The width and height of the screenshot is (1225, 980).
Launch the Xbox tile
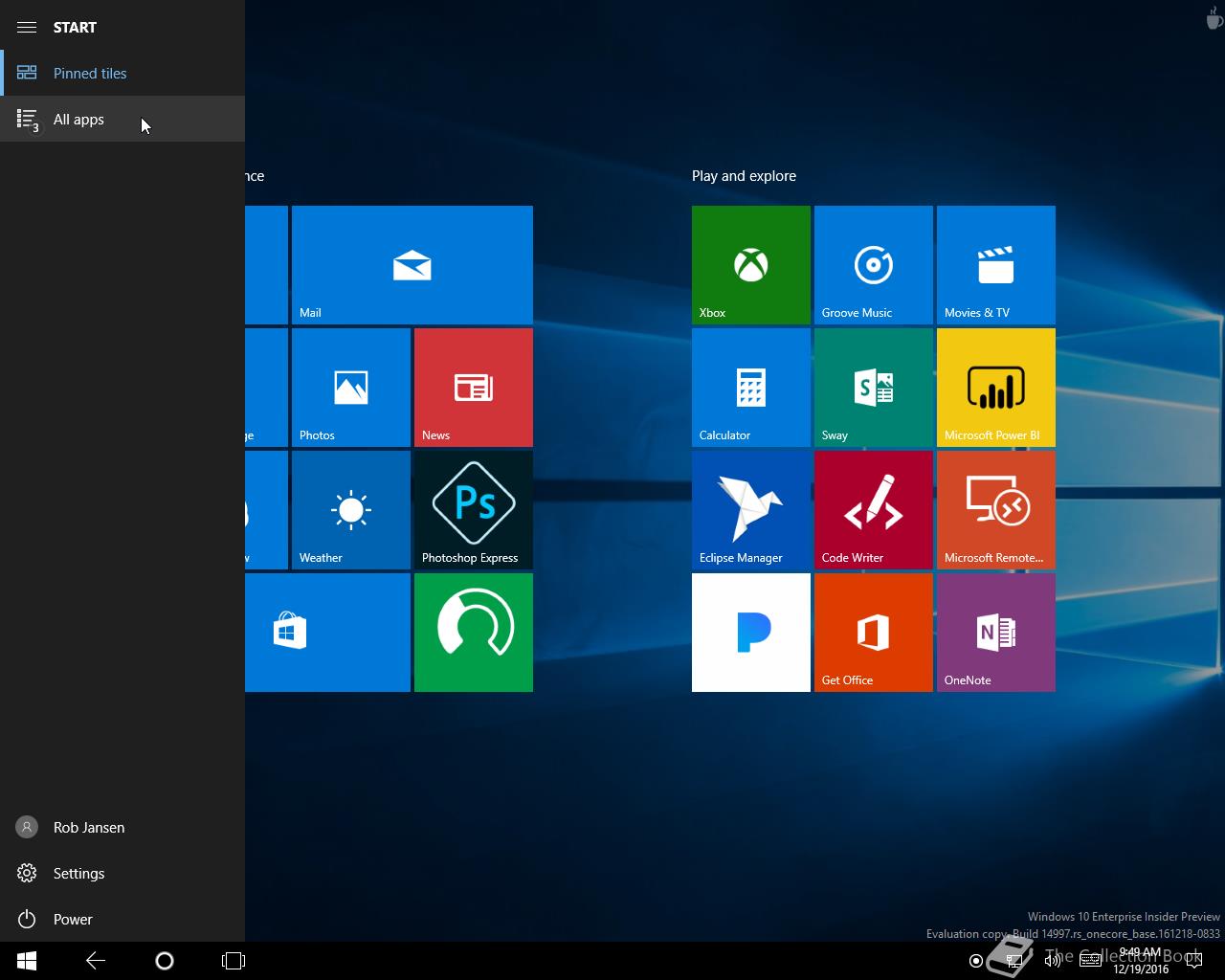click(x=751, y=265)
